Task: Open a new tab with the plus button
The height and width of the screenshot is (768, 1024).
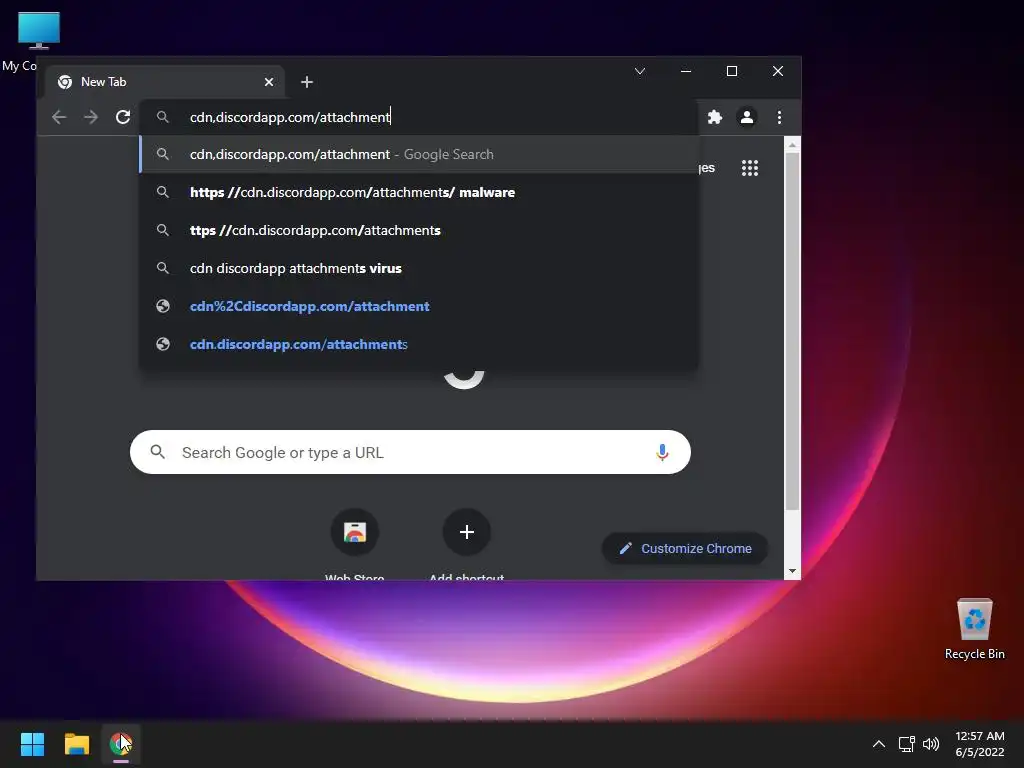Action: click(x=307, y=82)
